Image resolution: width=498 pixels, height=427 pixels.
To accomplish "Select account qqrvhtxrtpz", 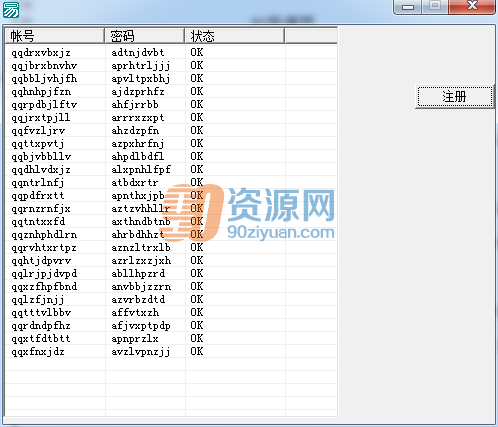I will [44, 248].
